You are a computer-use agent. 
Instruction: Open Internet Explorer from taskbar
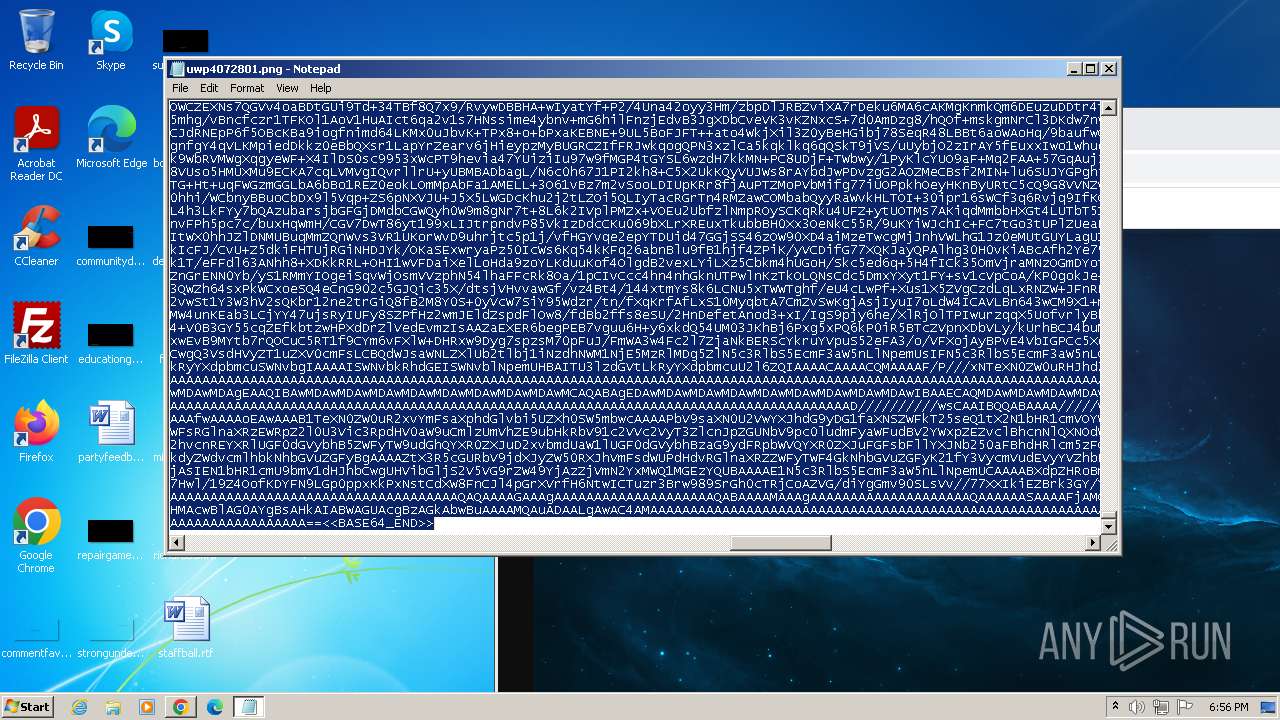pos(80,707)
